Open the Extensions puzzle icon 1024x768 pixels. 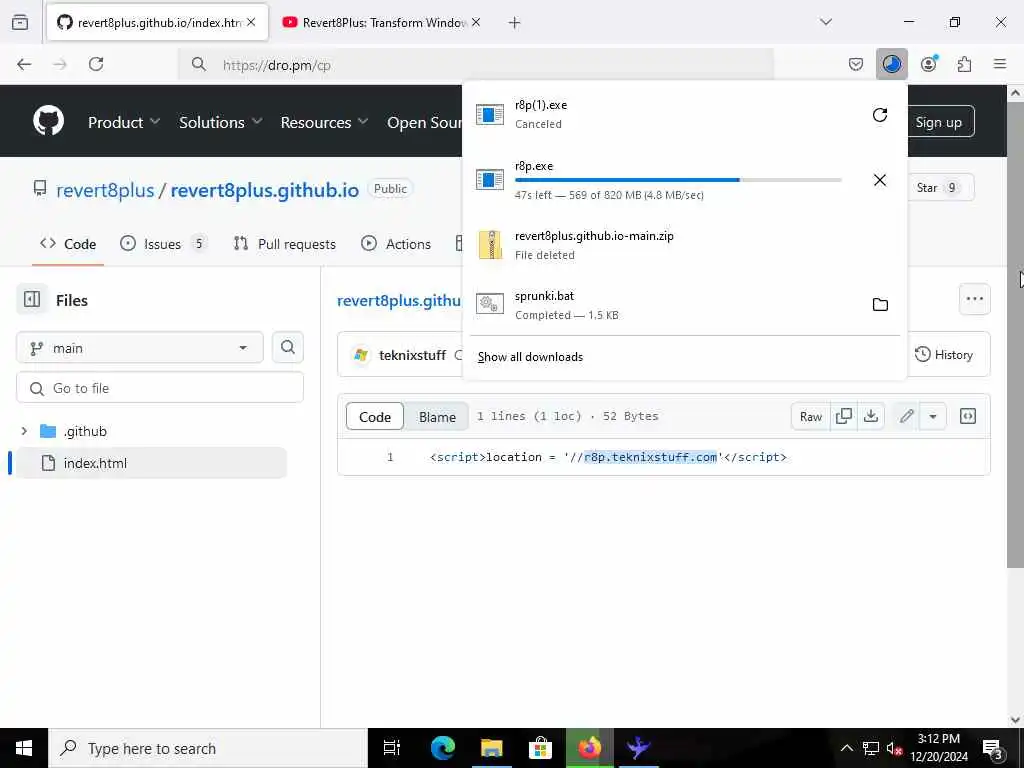964,64
